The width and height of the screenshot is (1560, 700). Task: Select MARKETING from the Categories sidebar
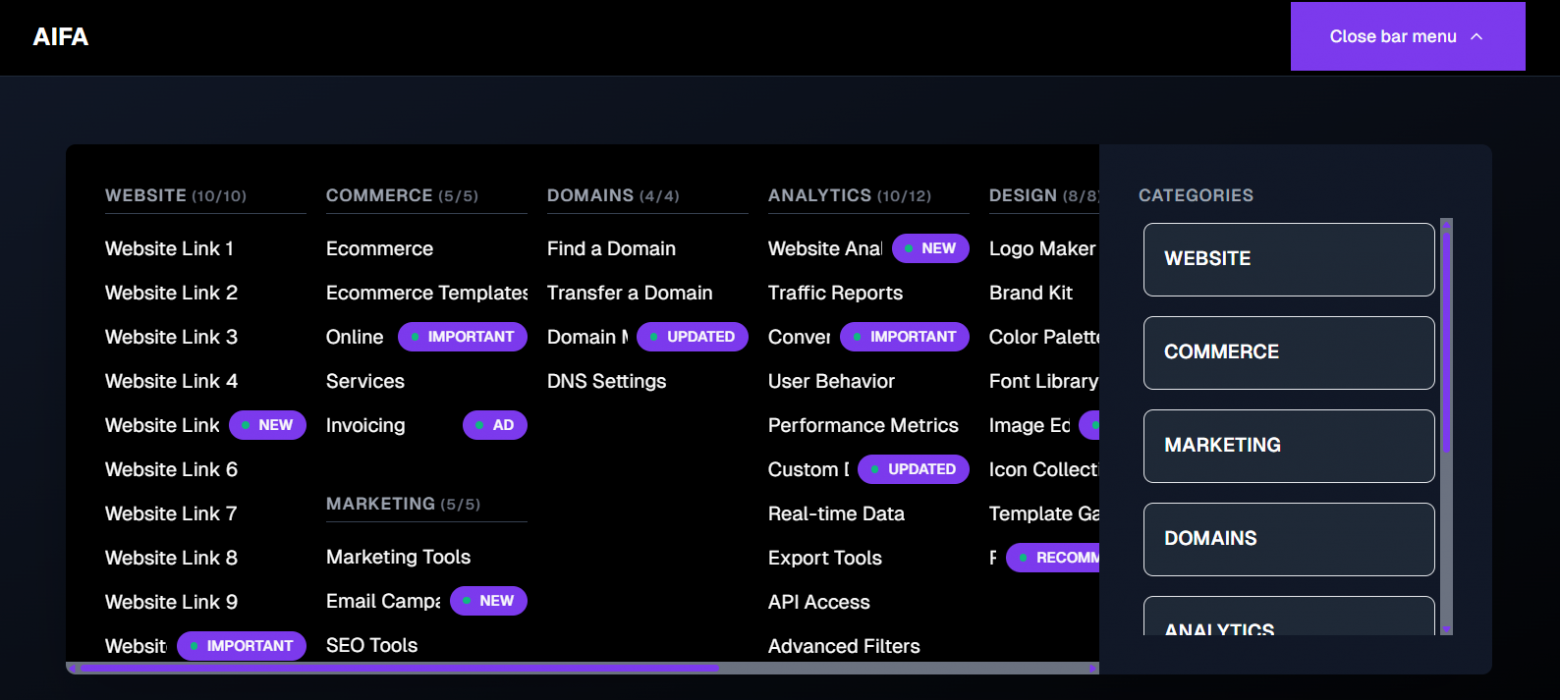(x=1288, y=445)
